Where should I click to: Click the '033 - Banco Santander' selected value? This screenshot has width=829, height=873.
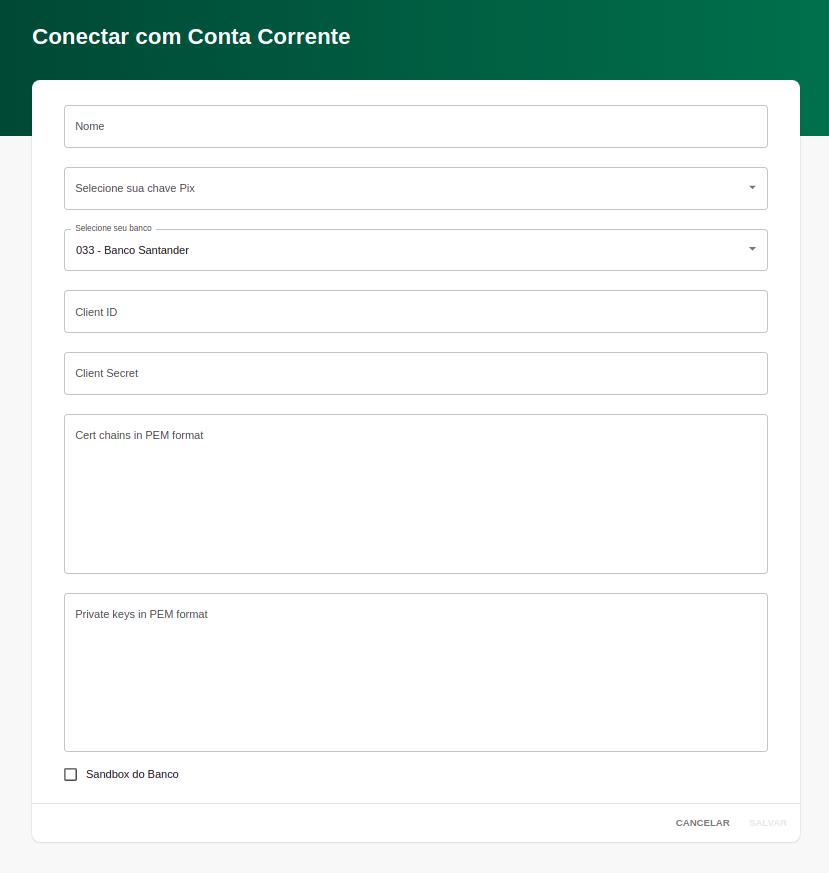coord(132,250)
